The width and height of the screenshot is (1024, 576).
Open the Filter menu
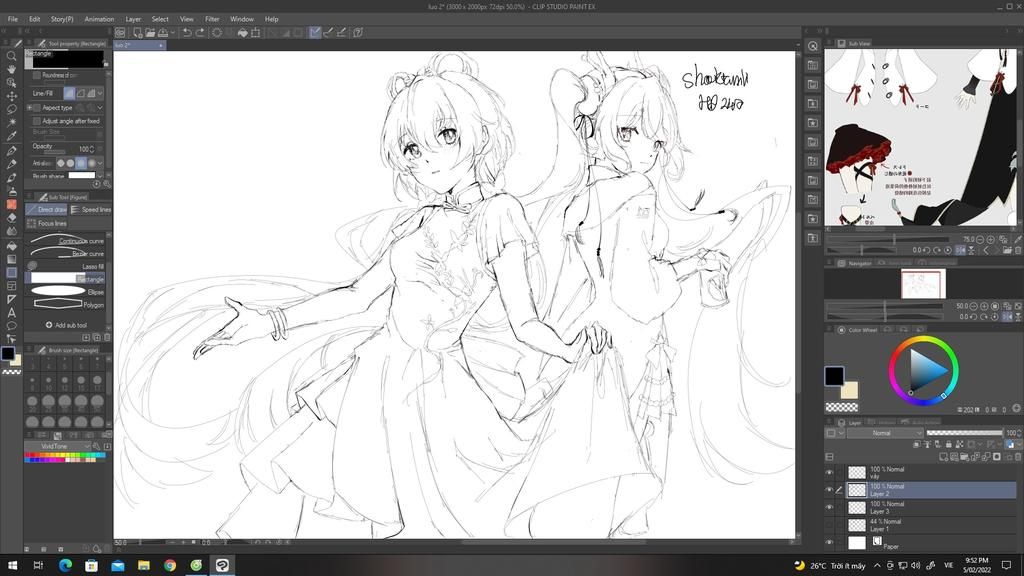tap(212, 19)
